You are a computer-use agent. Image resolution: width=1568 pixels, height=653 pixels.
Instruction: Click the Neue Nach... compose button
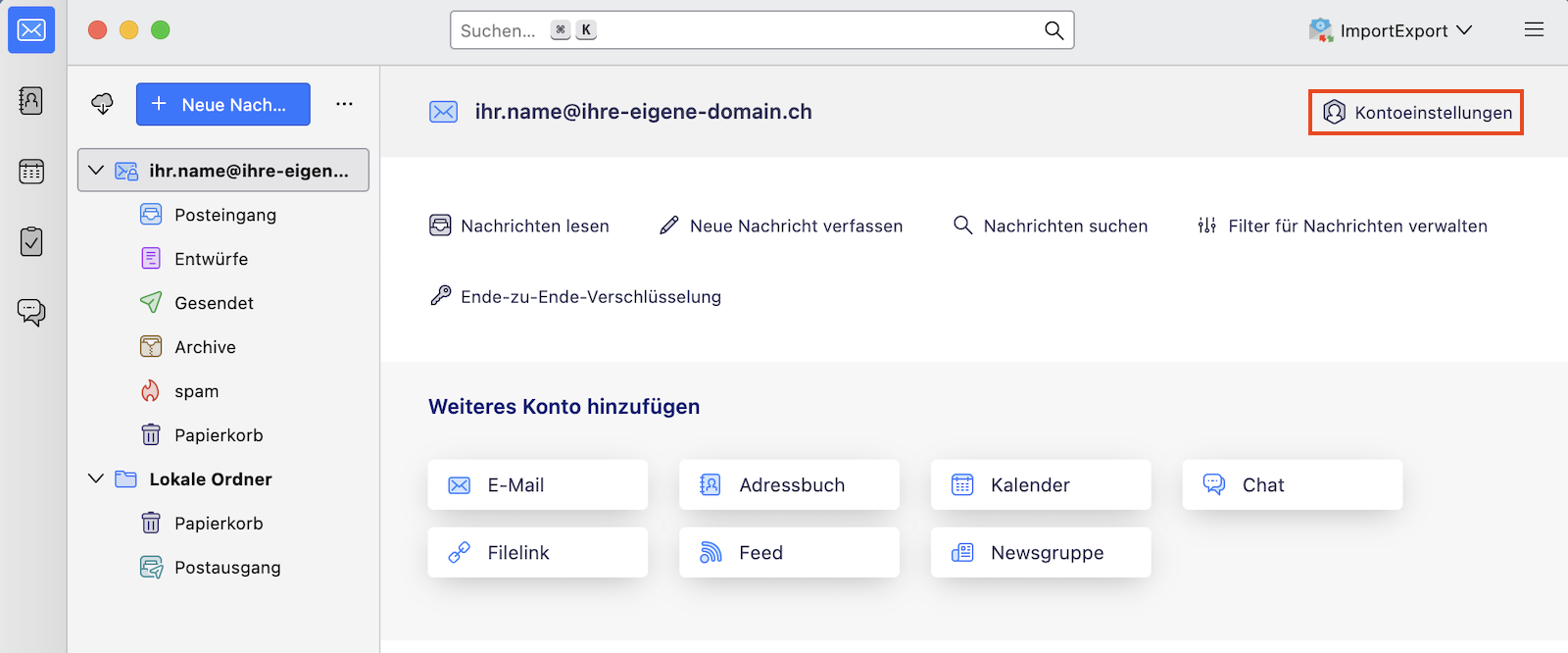[223, 104]
